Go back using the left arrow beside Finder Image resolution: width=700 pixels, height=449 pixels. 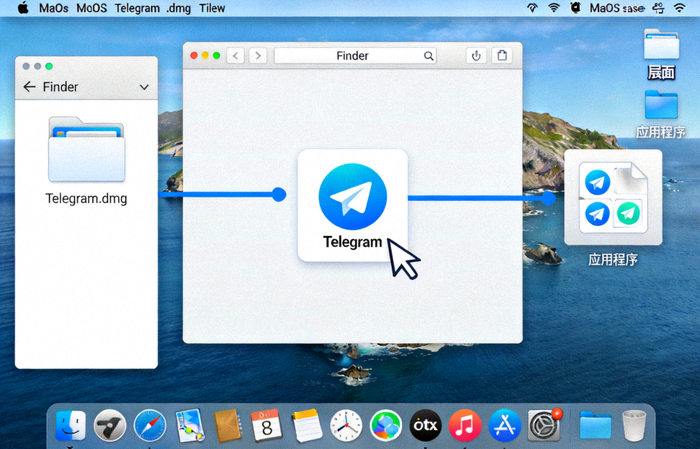pyautogui.click(x=29, y=88)
